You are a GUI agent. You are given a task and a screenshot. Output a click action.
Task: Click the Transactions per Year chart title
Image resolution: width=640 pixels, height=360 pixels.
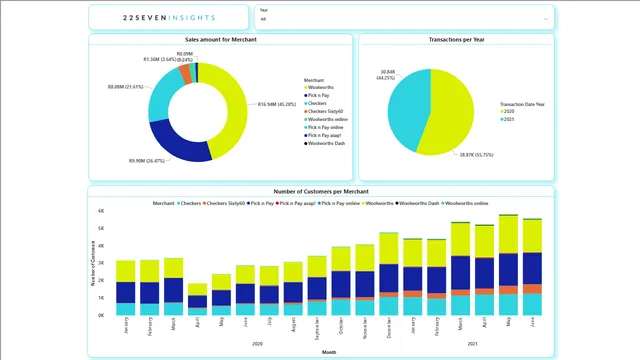456,40
